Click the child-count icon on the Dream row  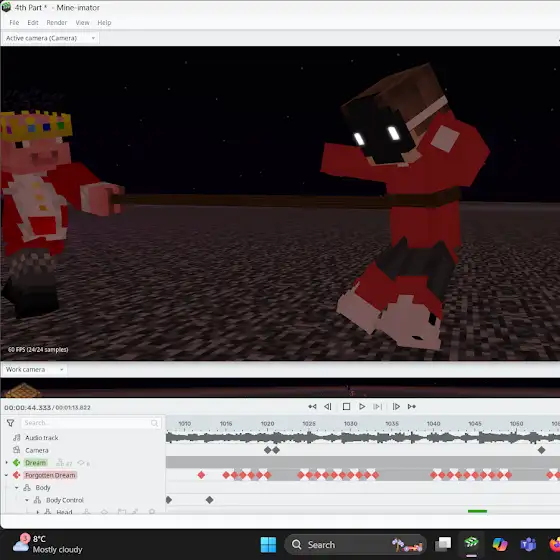[60, 463]
